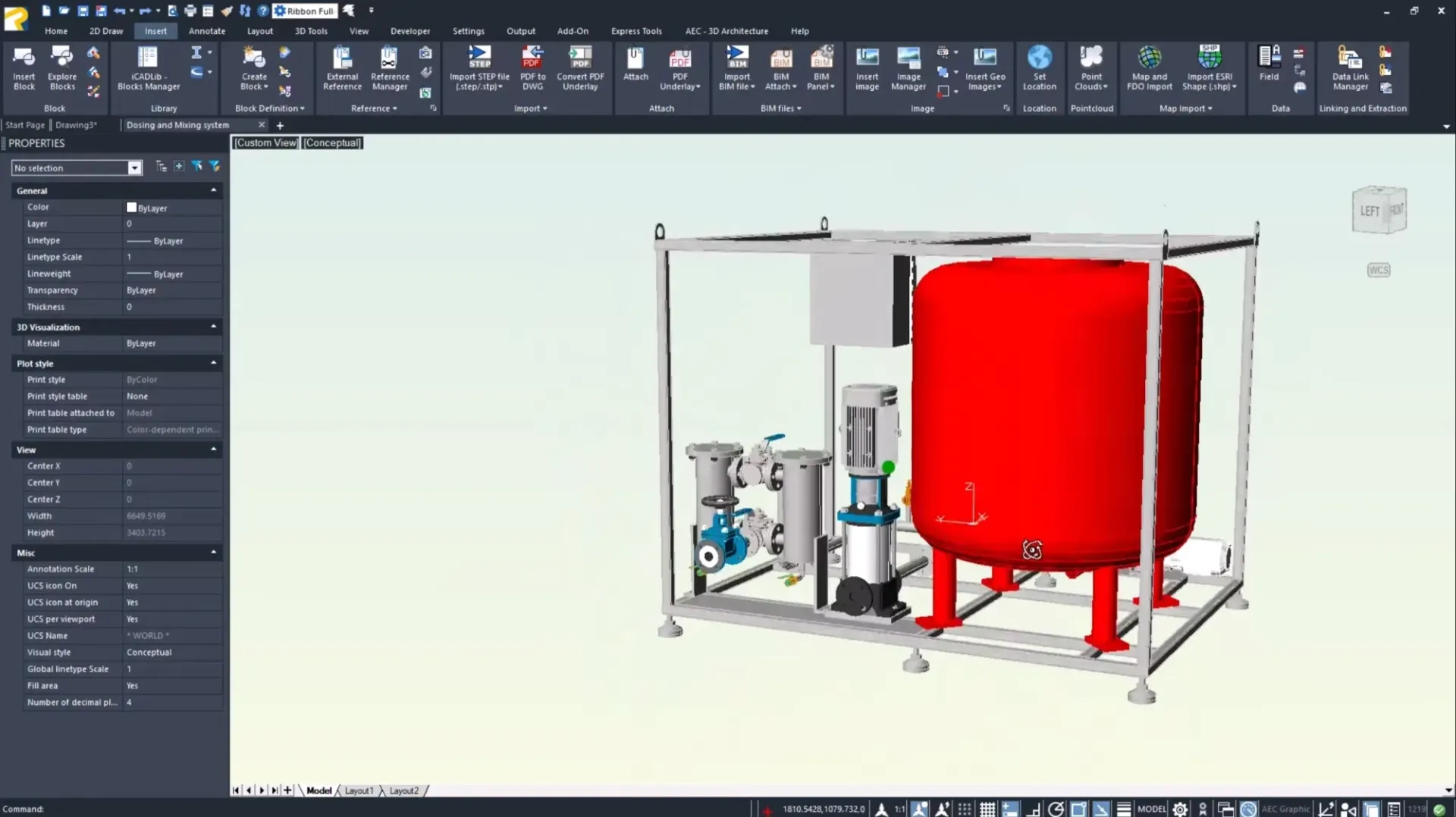The height and width of the screenshot is (817, 1456).
Task: Toggle grid display in the status bar
Action: 987,809
